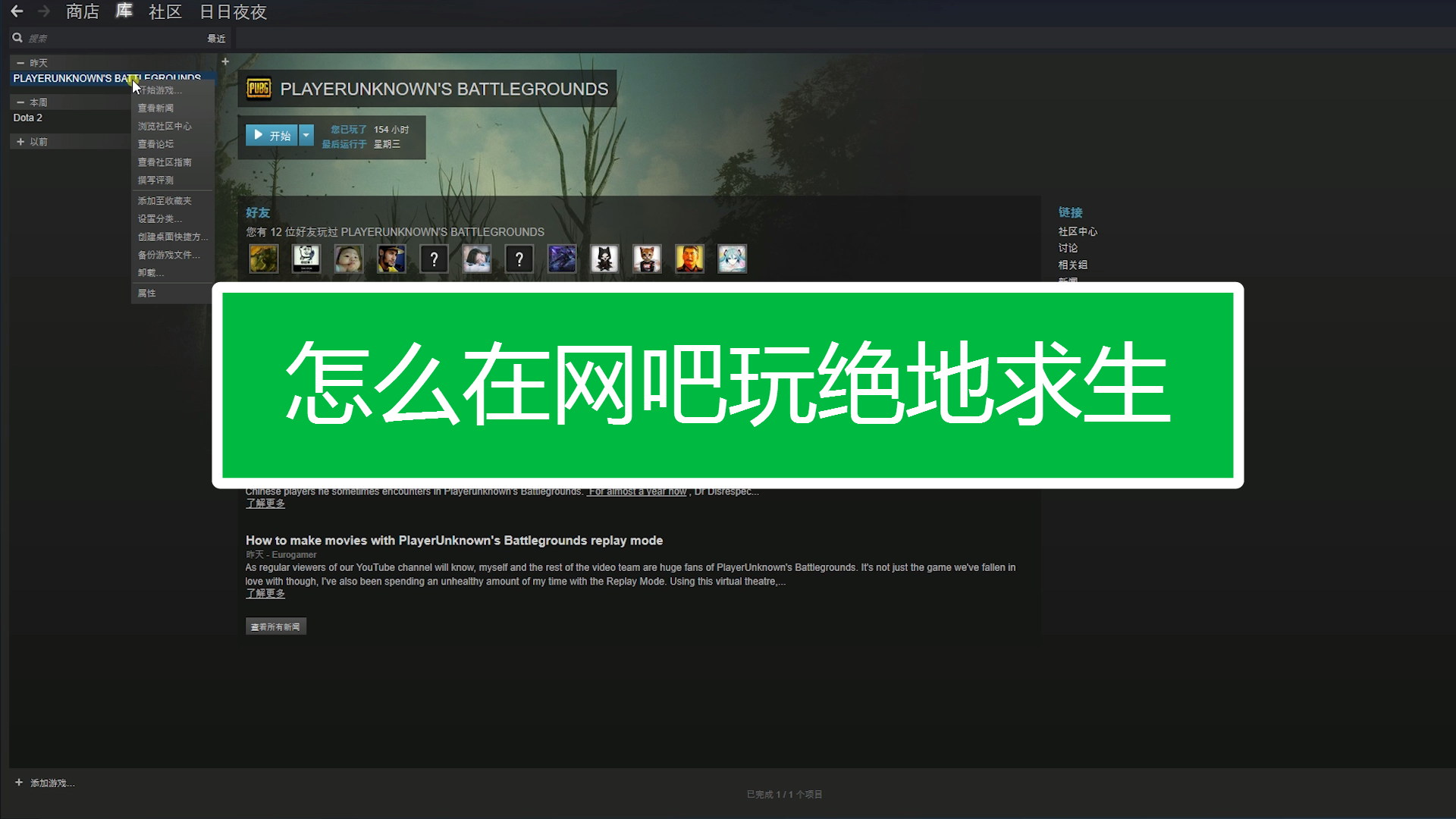
Task: Click the plus icon next to 添加游戏
Action: click(x=19, y=782)
